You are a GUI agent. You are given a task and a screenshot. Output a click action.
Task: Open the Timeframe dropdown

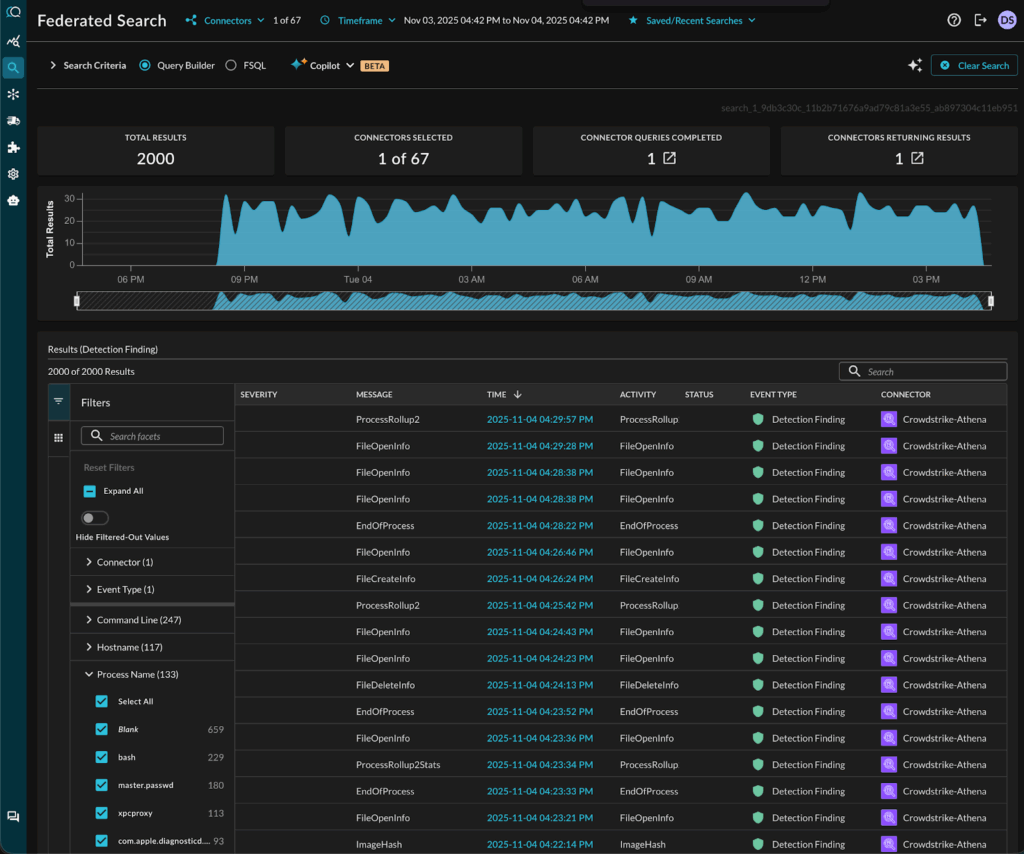(x=358, y=20)
